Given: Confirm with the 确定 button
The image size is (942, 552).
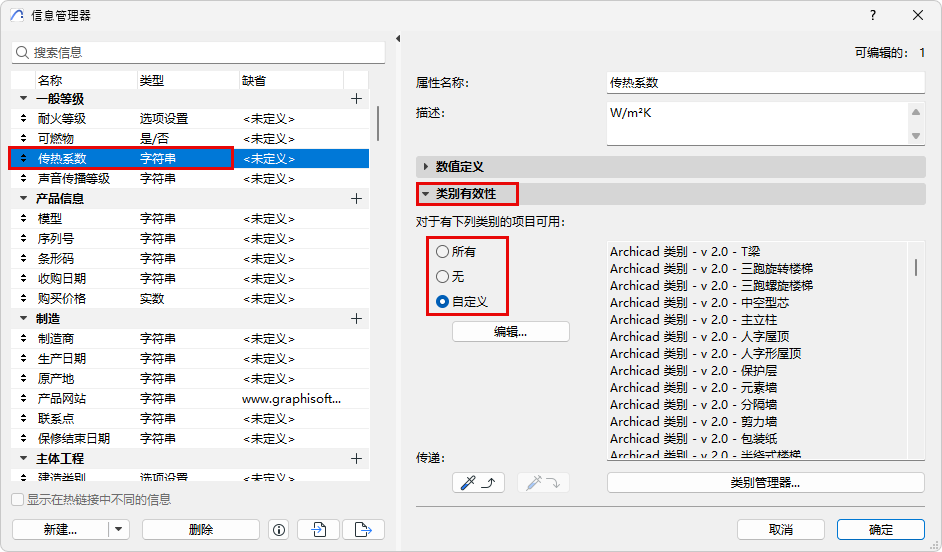Looking at the screenshot, I should point(881,530).
